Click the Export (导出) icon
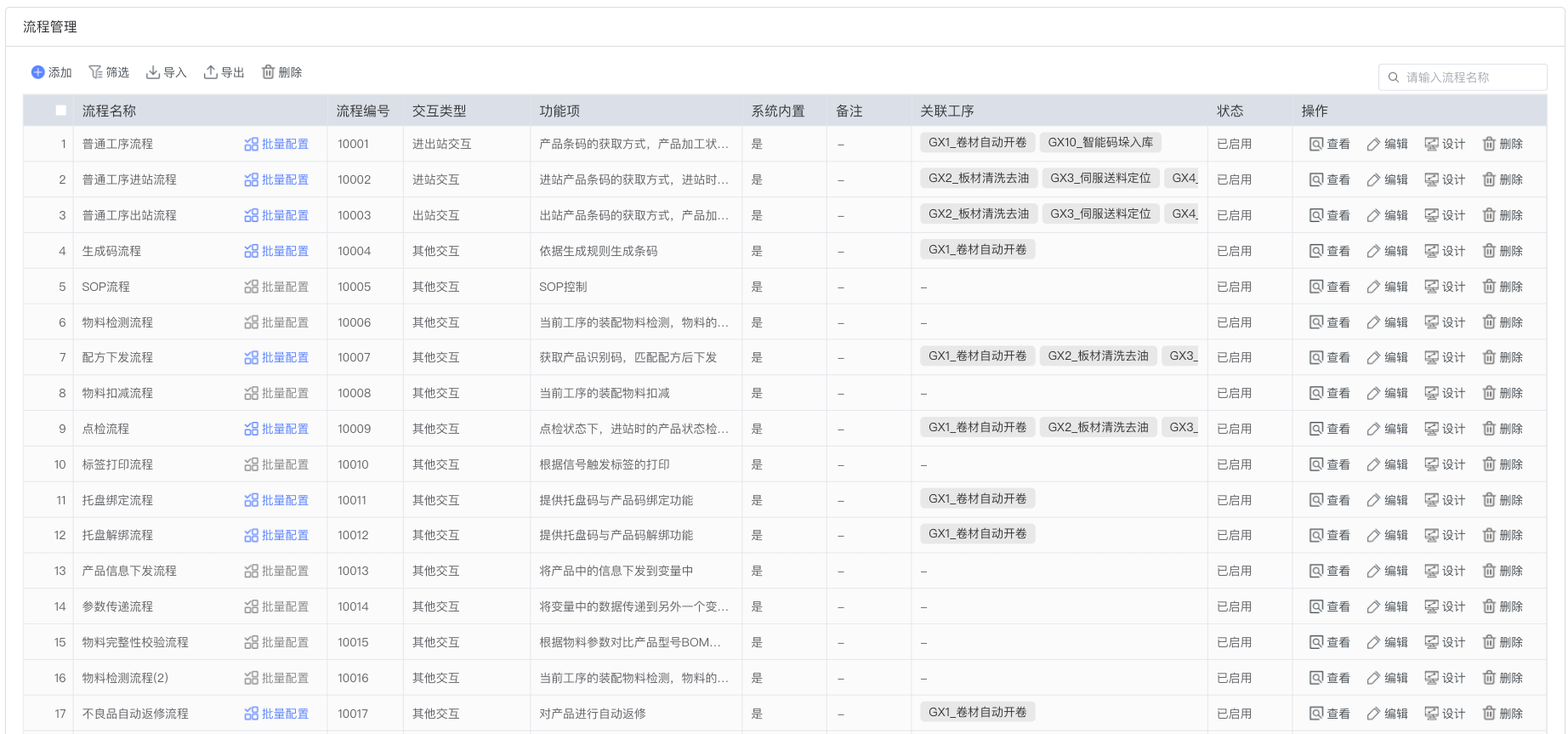 click(x=210, y=72)
